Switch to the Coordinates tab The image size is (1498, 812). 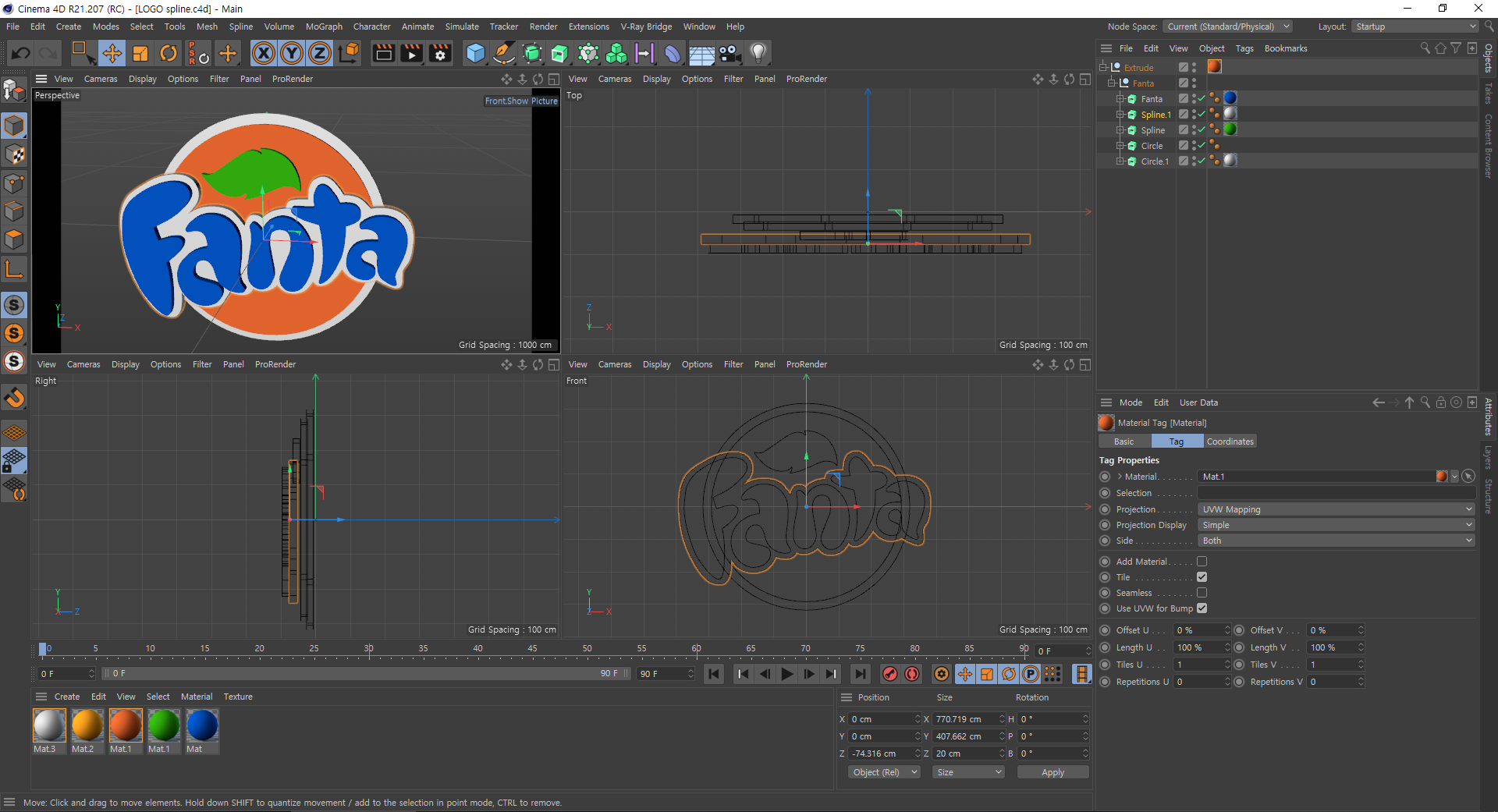1230,441
